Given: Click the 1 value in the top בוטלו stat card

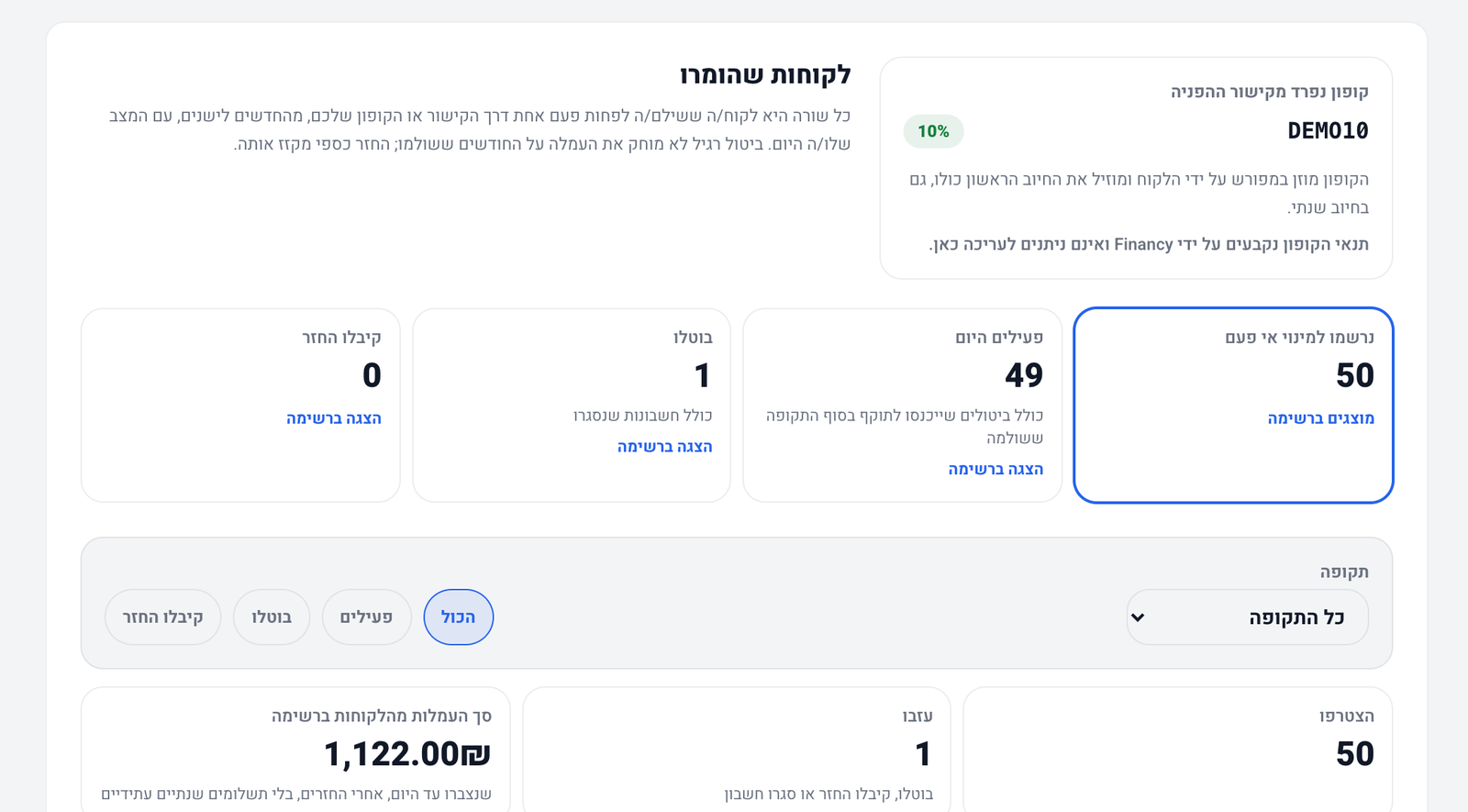Looking at the screenshot, I should 703,375.
